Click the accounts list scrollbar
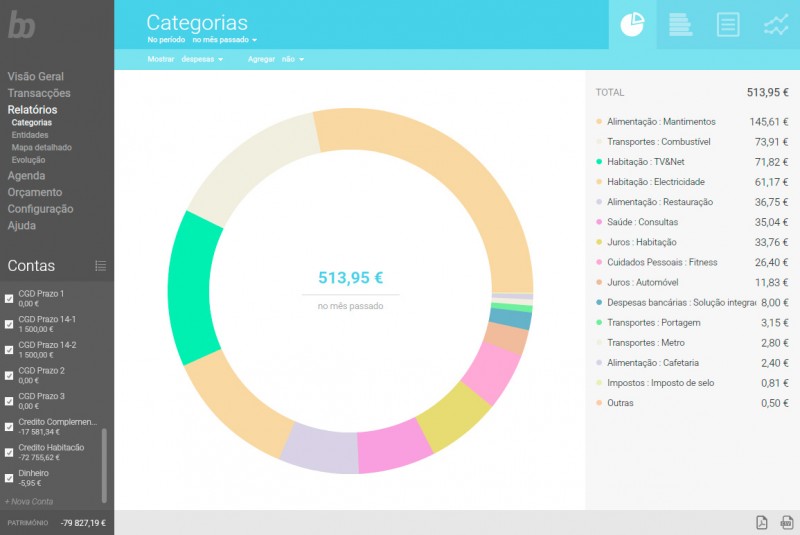Viewport: 800px width, 535px height. point(104,465)
